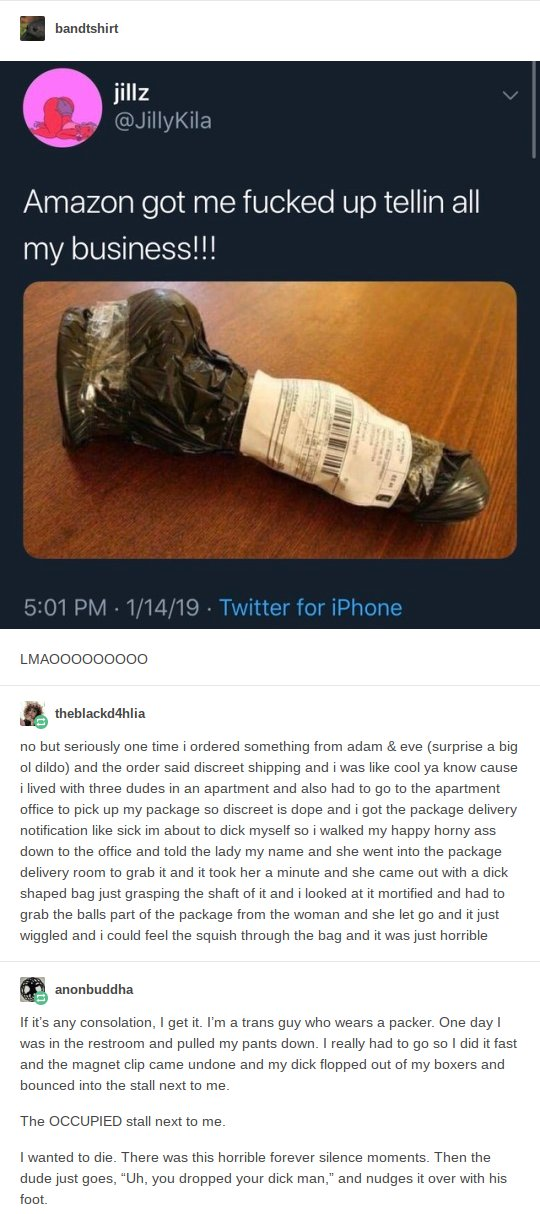Click the tweet text about Amazon
540x1214 pixels.
[252, 221]
